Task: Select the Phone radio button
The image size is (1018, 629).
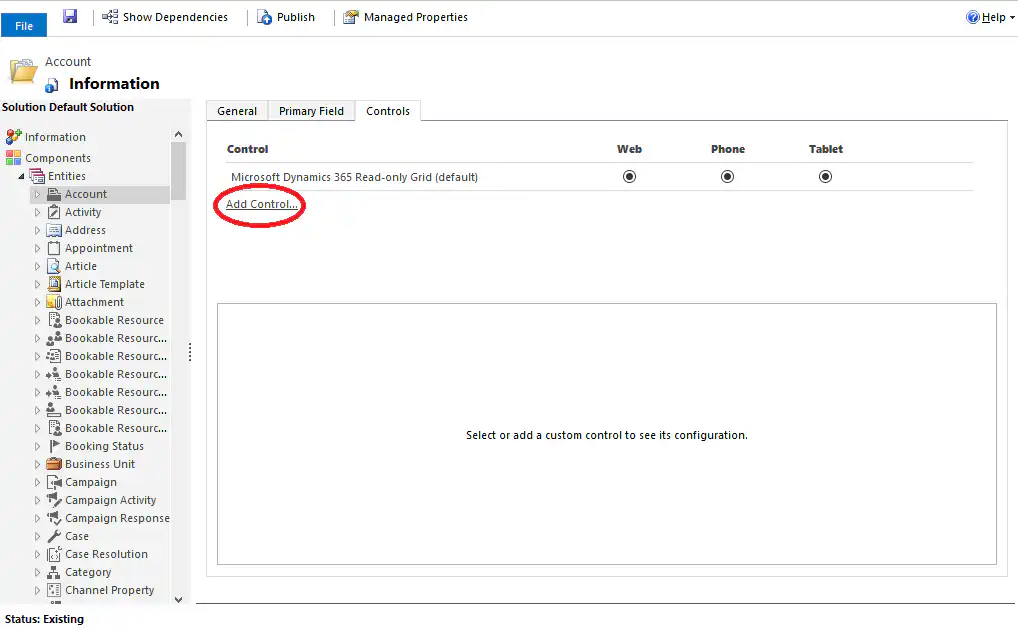Action: pyautogui.click(x=727, y=177)
